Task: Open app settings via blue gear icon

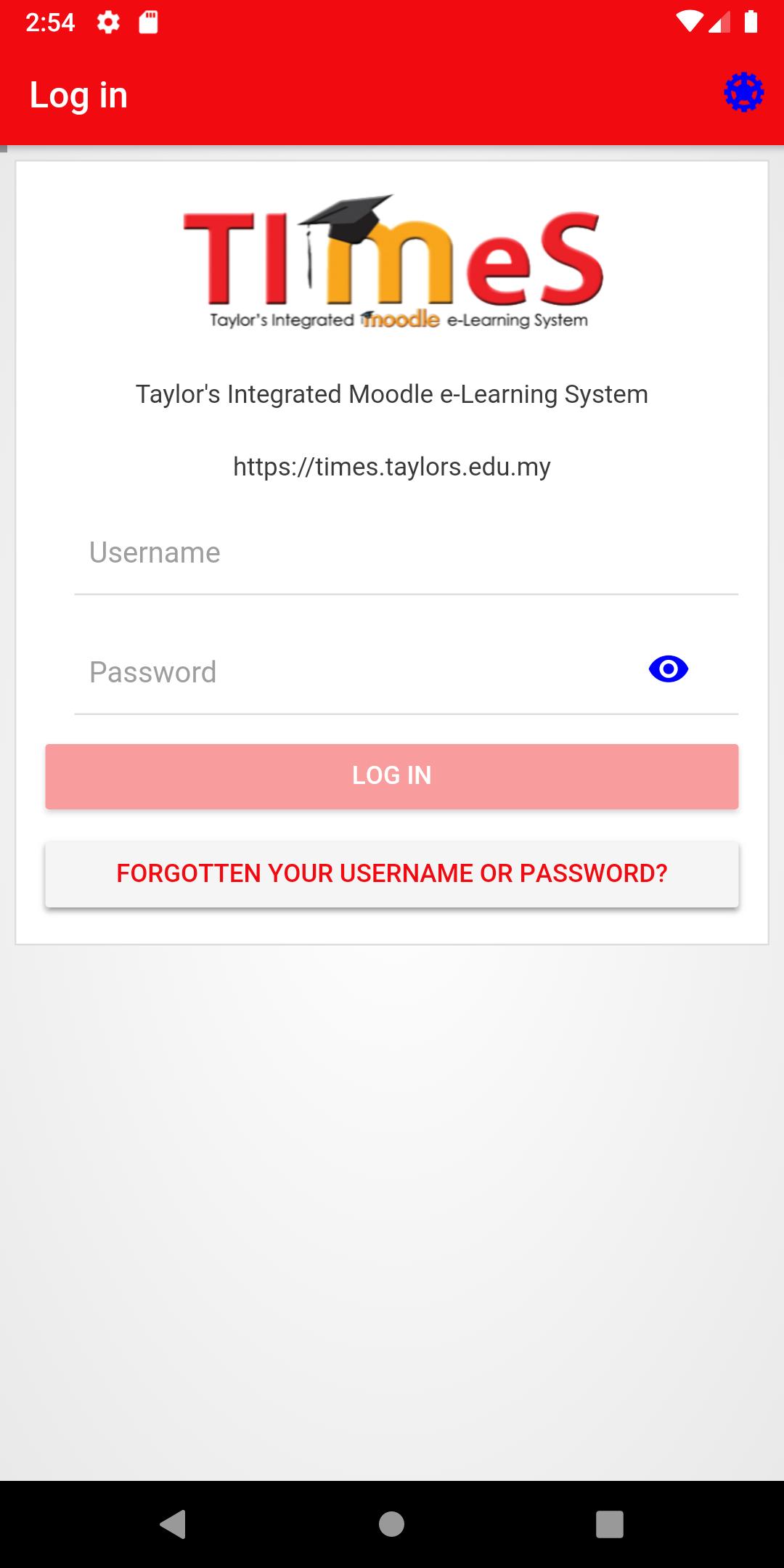Action: pyautogui.click(x=743, y=93)
